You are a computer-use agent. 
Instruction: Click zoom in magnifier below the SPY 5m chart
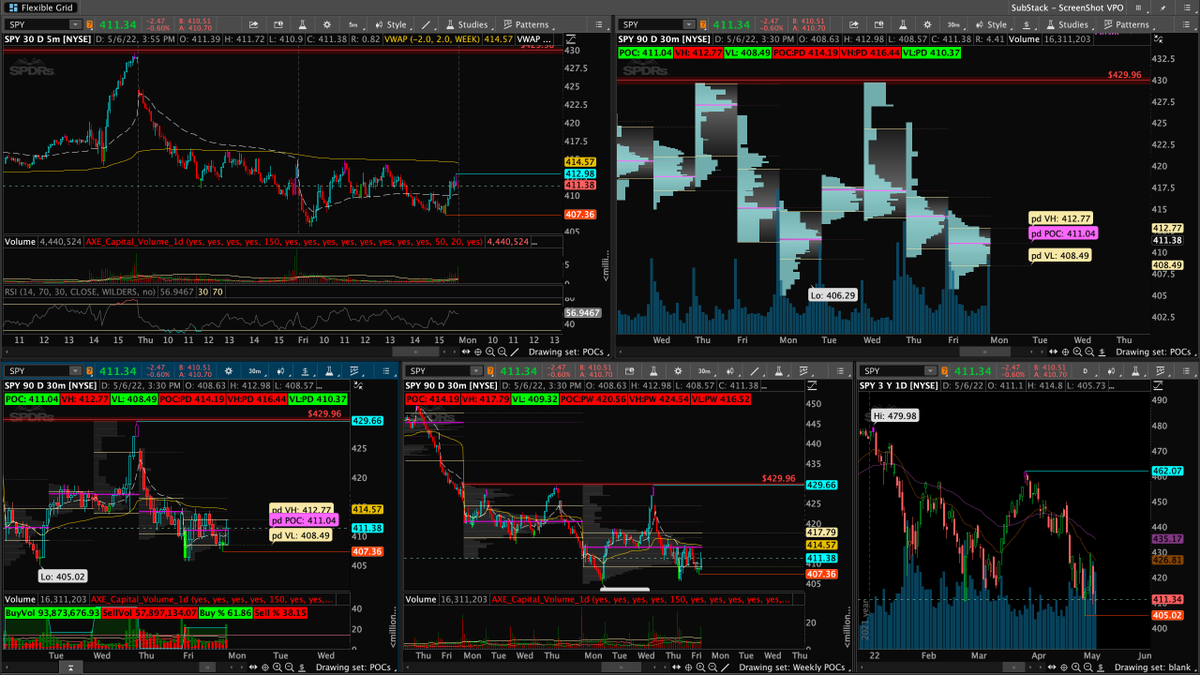pos(490,352)
